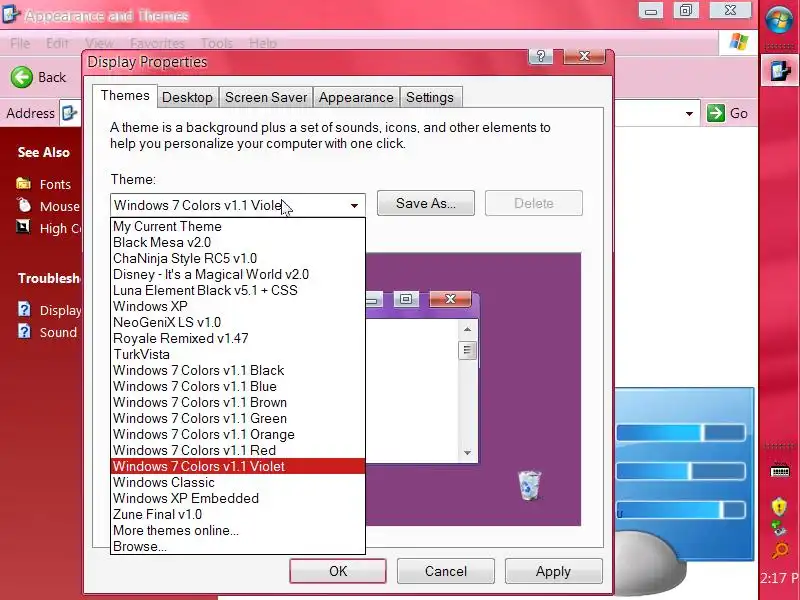Choose More themes online... entry
This screenshot has height=600, width=800.
[x=238, y=530]
